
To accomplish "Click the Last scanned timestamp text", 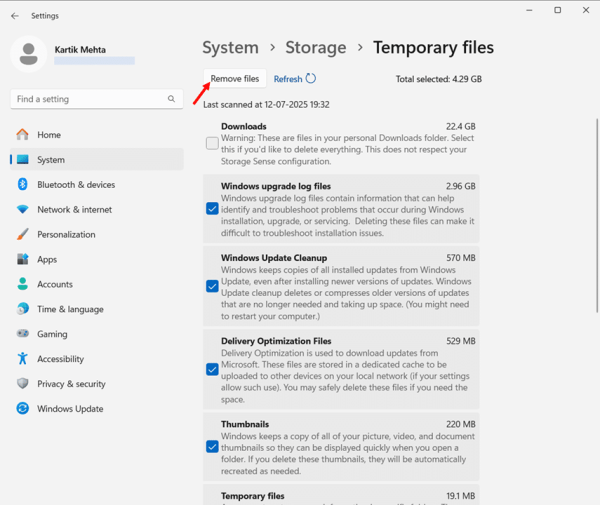I will [x=266, y=104].
